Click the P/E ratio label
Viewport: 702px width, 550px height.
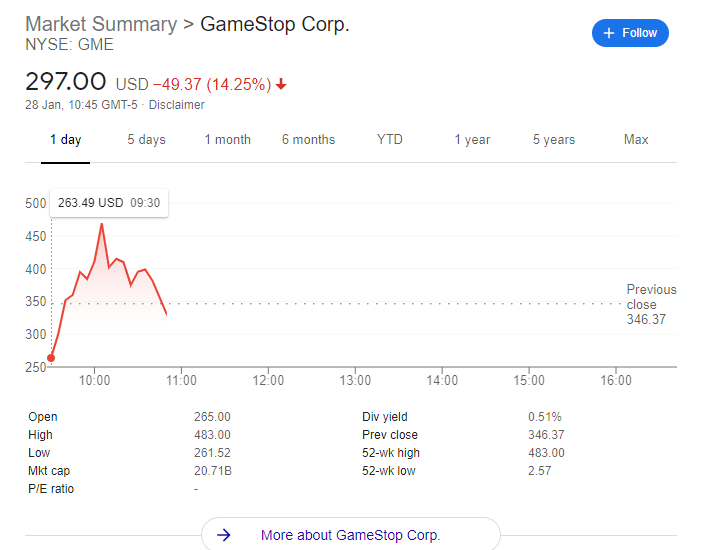point(51,489)
